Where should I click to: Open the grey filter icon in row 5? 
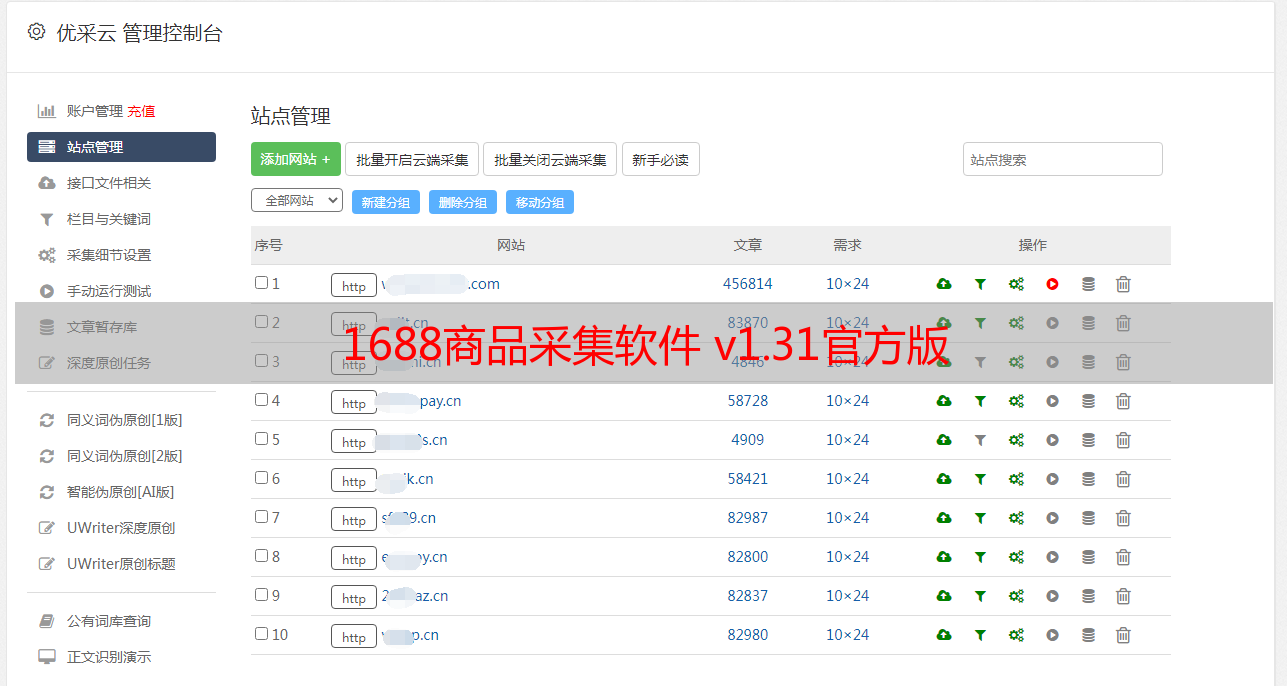980,440
